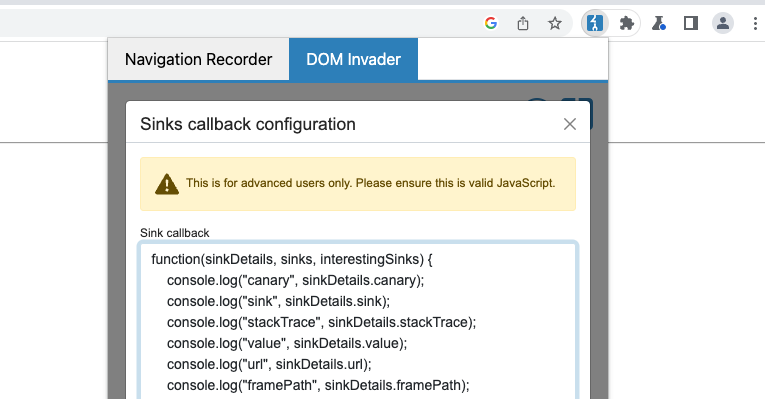Click the warning triangle icon in the banner

pos(167,184)
